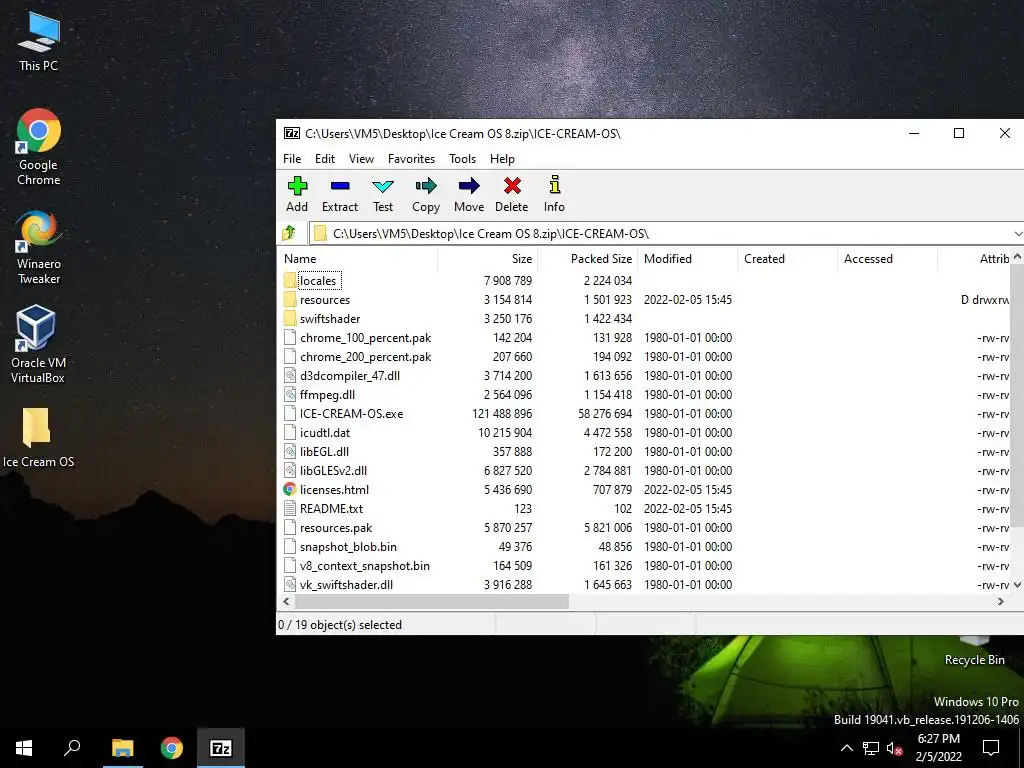Select the locales folder icon
Viewport: 1024px width, 768px height.
(290, 281)
